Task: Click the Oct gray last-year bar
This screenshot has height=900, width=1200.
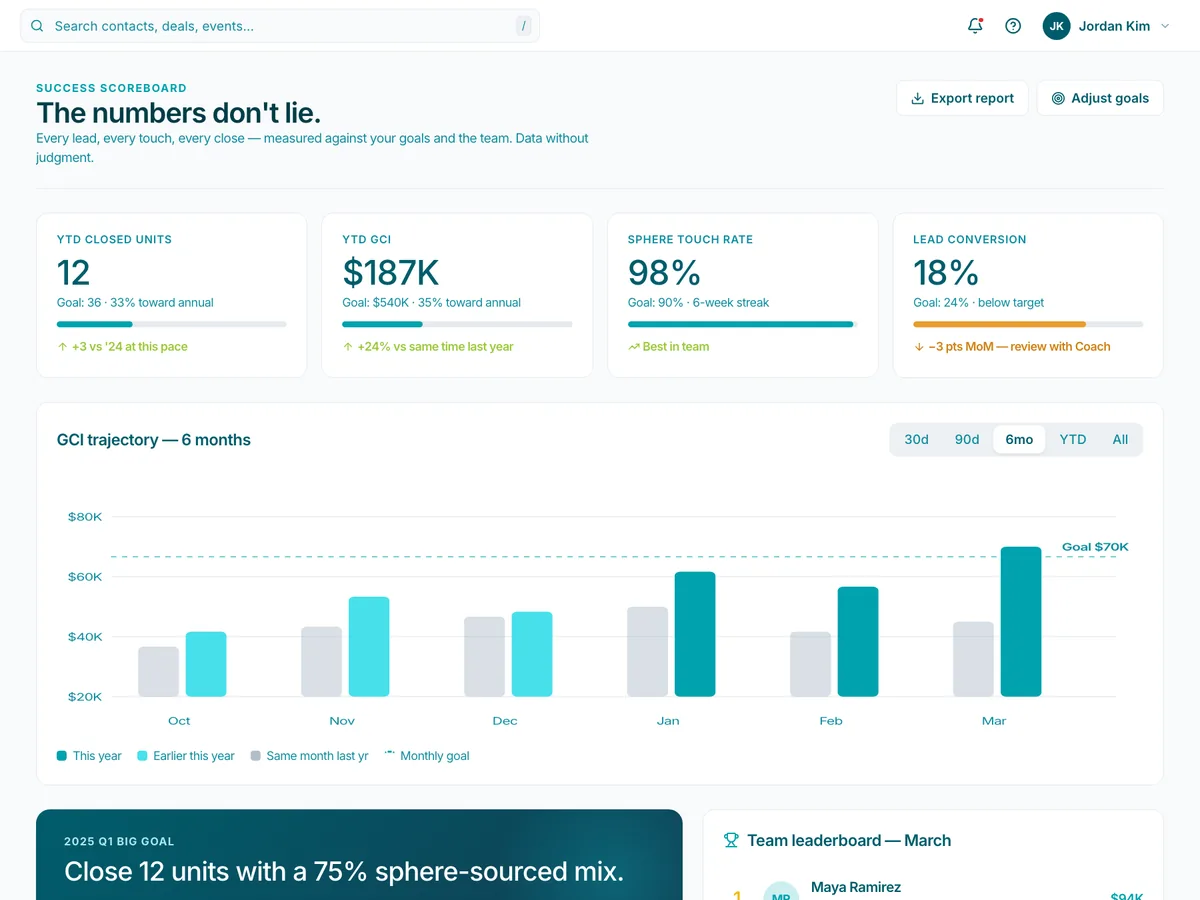Action: 158,672
